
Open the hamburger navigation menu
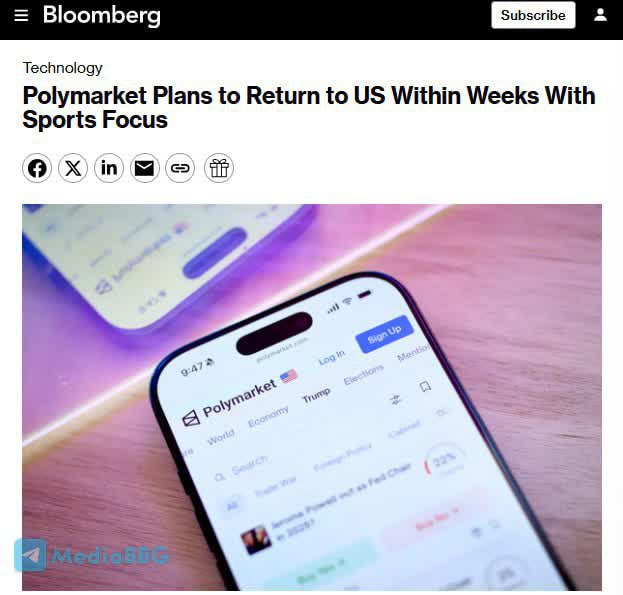21,15
